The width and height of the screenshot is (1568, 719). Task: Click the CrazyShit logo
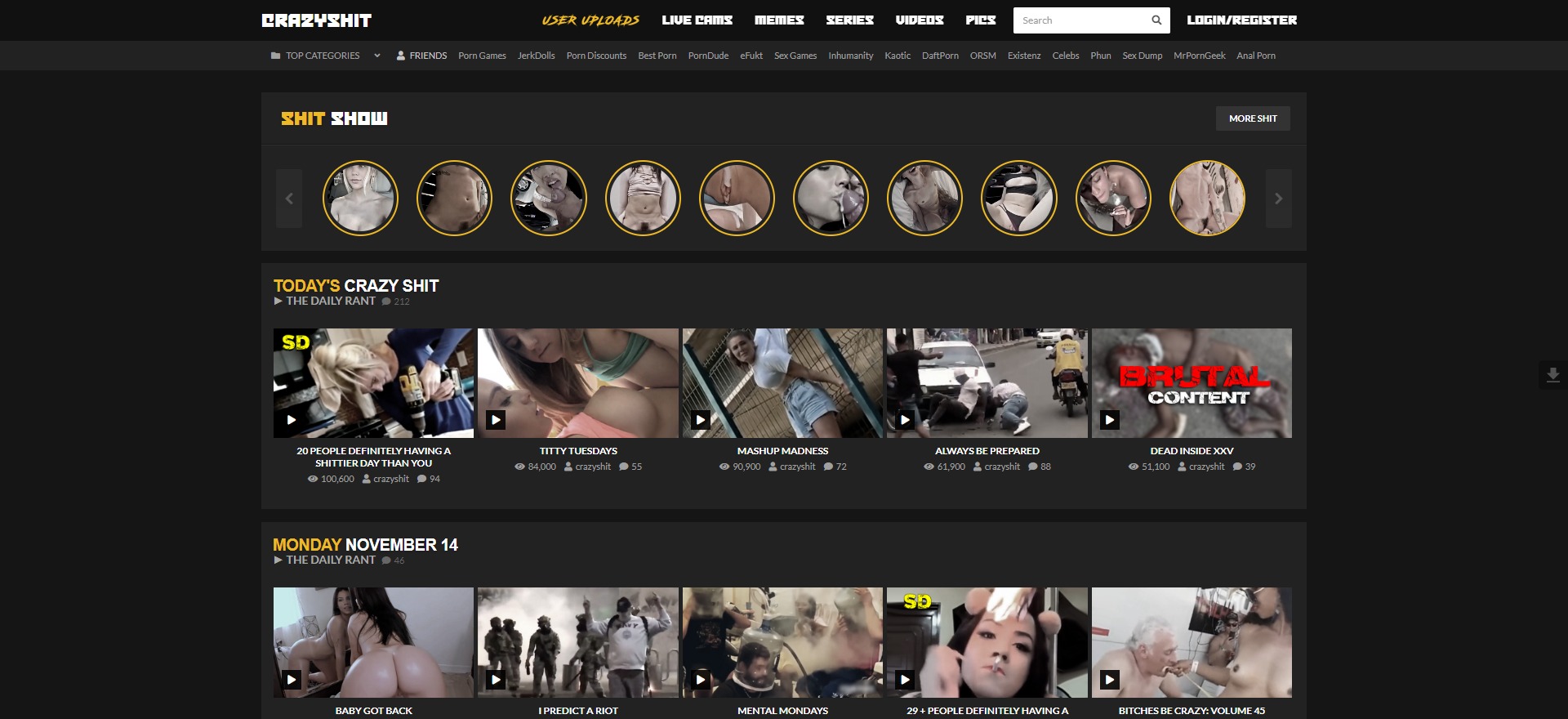click(x=317, y=20)
